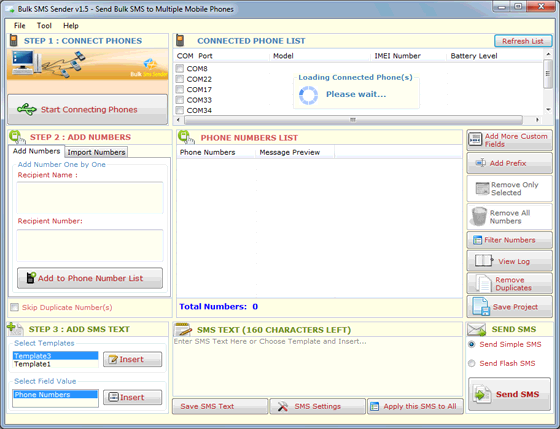
Task: Click the Refresh List button
Action: pyautogui.click(x=523, y=41)
